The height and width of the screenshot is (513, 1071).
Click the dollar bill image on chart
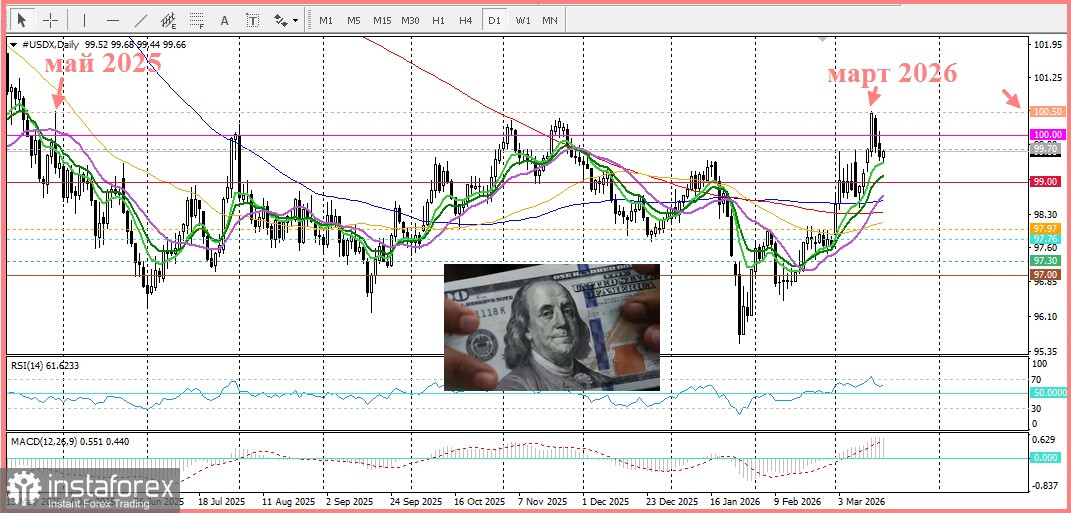click(552, 327)
